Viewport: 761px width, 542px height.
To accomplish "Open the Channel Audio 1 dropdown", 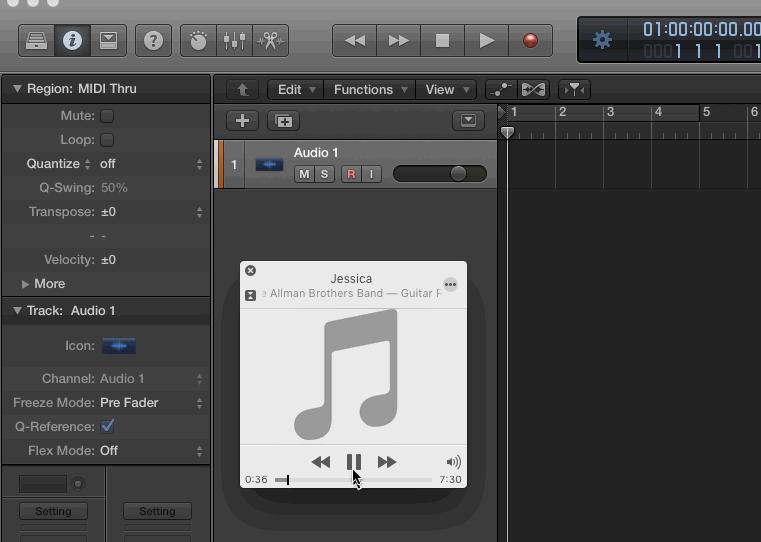I will (x=150, y=379).
